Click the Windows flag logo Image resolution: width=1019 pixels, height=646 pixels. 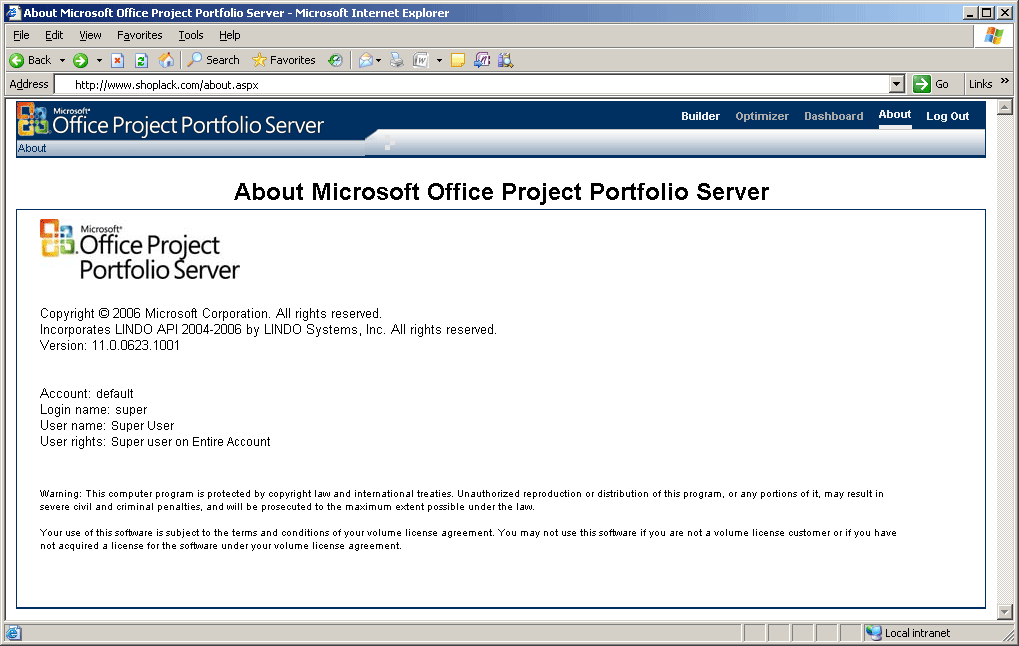pos(994,36)
